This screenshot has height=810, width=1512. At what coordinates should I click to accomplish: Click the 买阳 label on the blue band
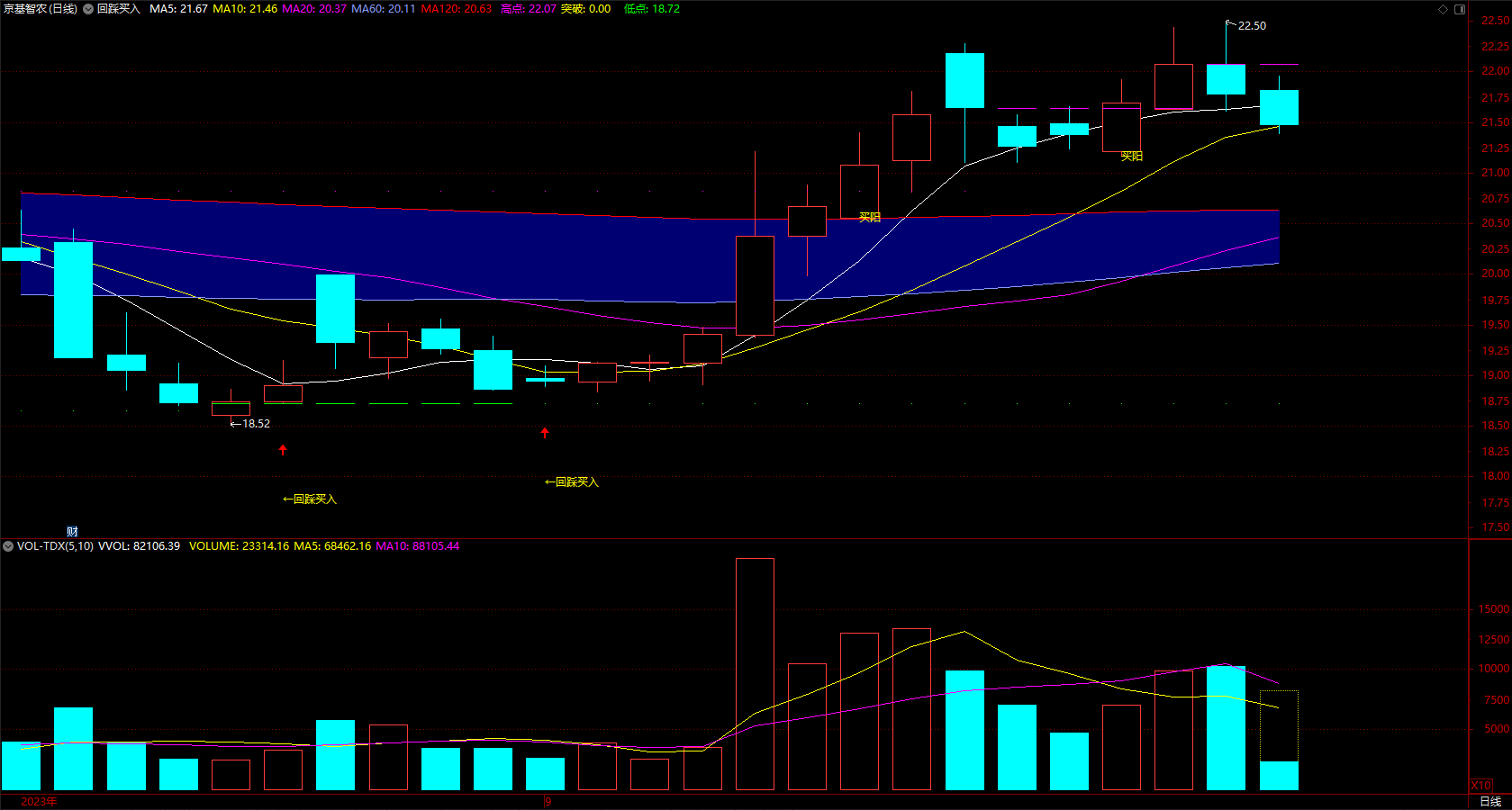coord(870,218)
